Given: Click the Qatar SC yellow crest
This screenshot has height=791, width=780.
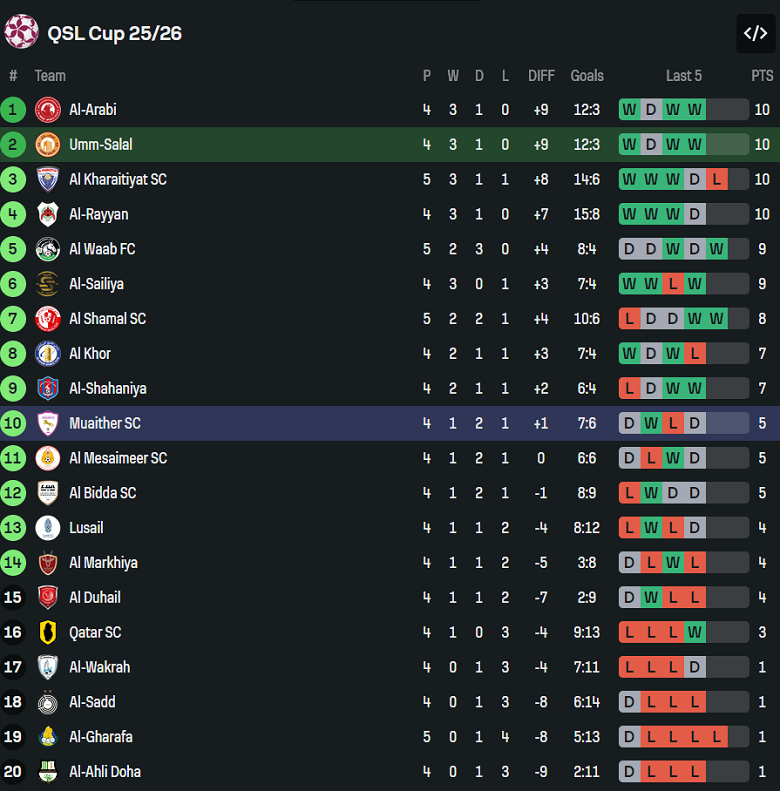Looking at the screenshot, I should 47,632.
